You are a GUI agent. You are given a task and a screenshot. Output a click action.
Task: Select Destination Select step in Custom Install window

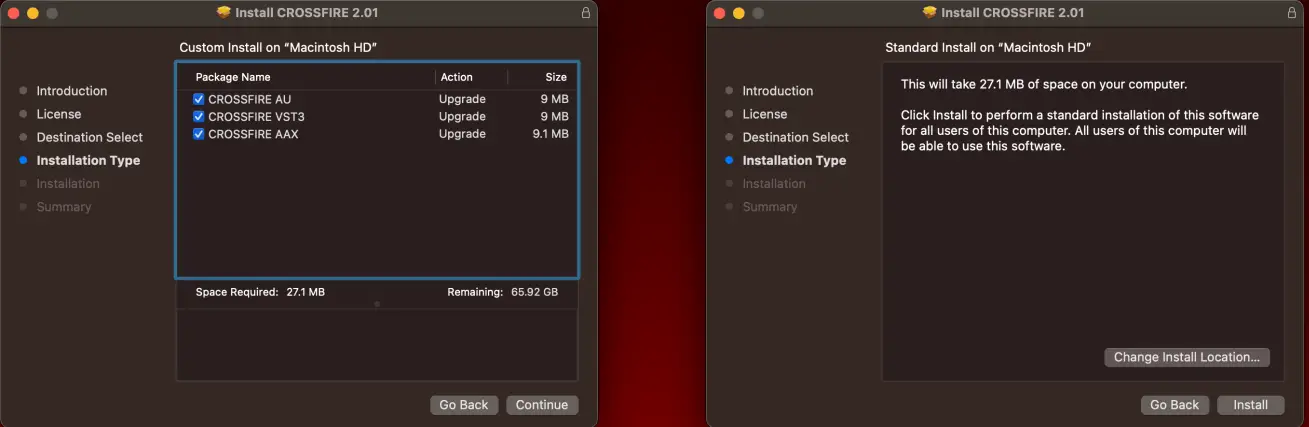pyautogui.click(x=90, y=137)
